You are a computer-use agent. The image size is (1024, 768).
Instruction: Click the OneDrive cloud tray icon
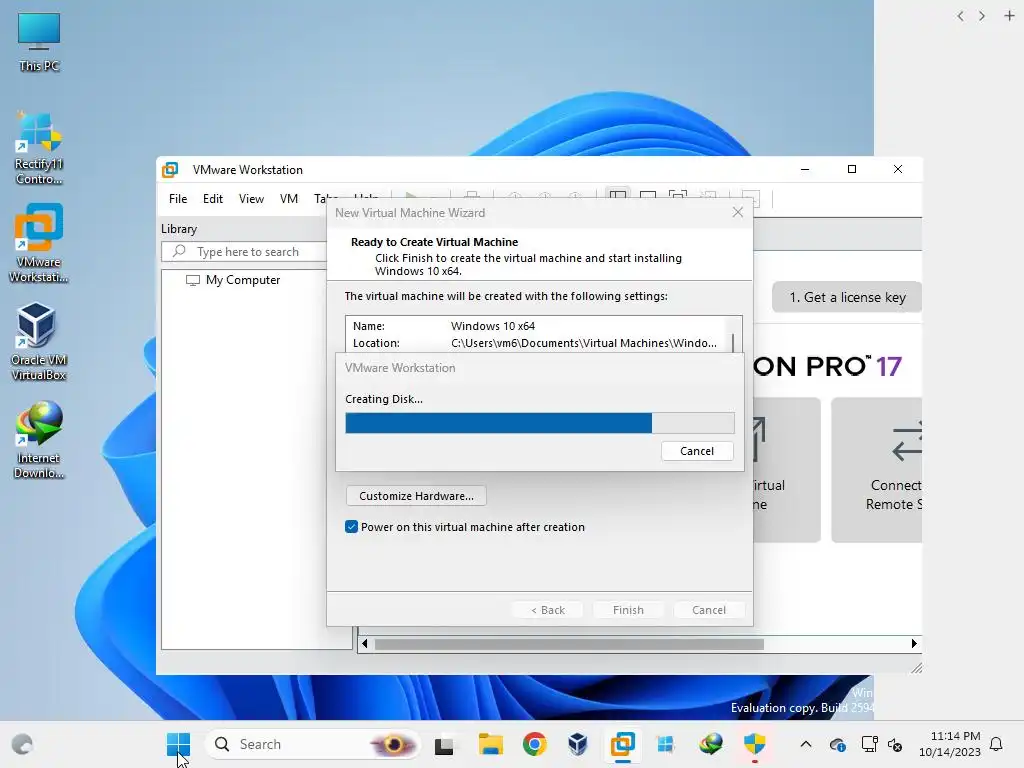click(x=838, y=744)
